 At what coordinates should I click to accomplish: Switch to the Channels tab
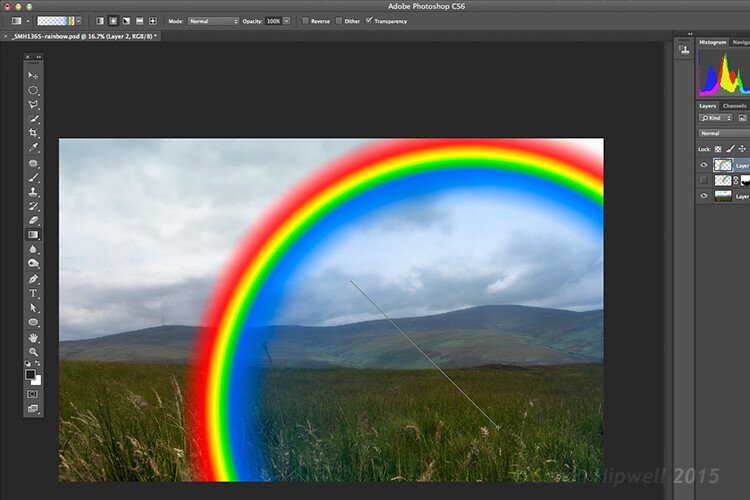click(734, 106)
